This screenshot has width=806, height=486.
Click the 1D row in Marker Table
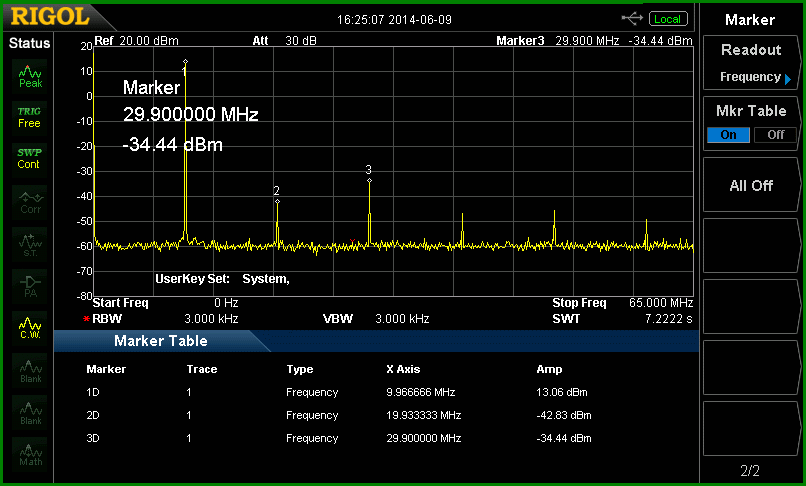339,392
